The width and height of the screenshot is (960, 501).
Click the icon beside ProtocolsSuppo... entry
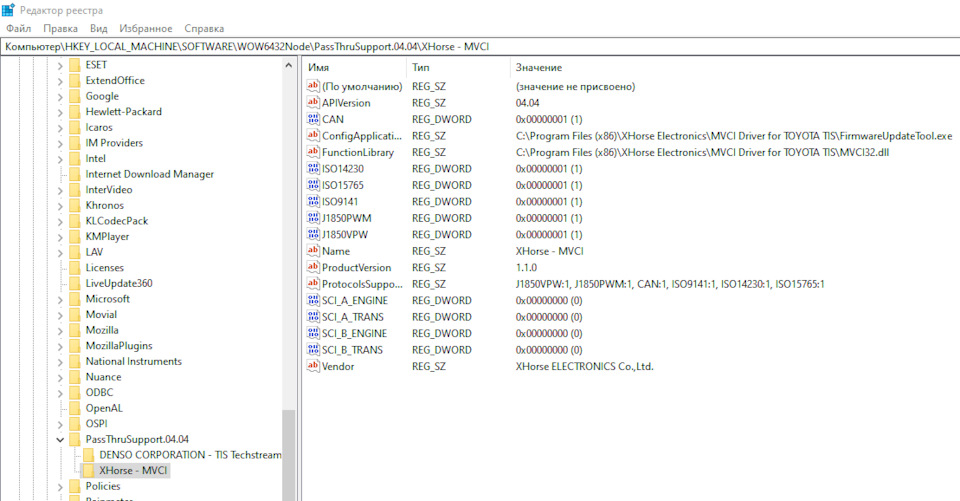[x=313, y=284]
